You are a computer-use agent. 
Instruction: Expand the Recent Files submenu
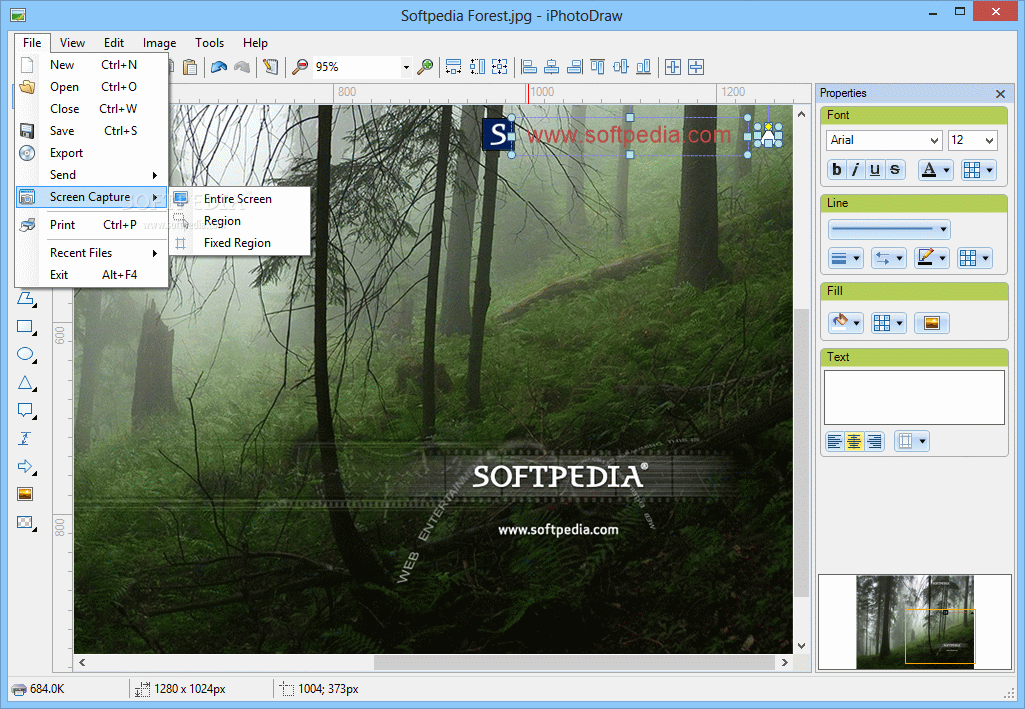pos(92,253)
